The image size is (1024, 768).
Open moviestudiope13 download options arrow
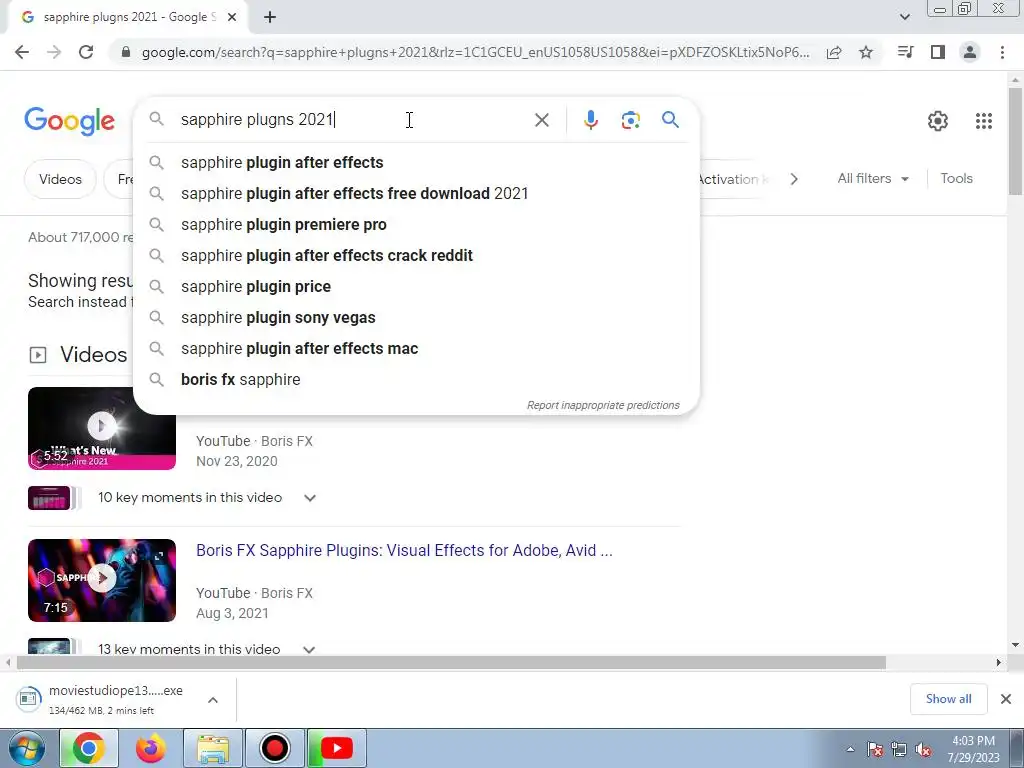[x=213, y=700]
